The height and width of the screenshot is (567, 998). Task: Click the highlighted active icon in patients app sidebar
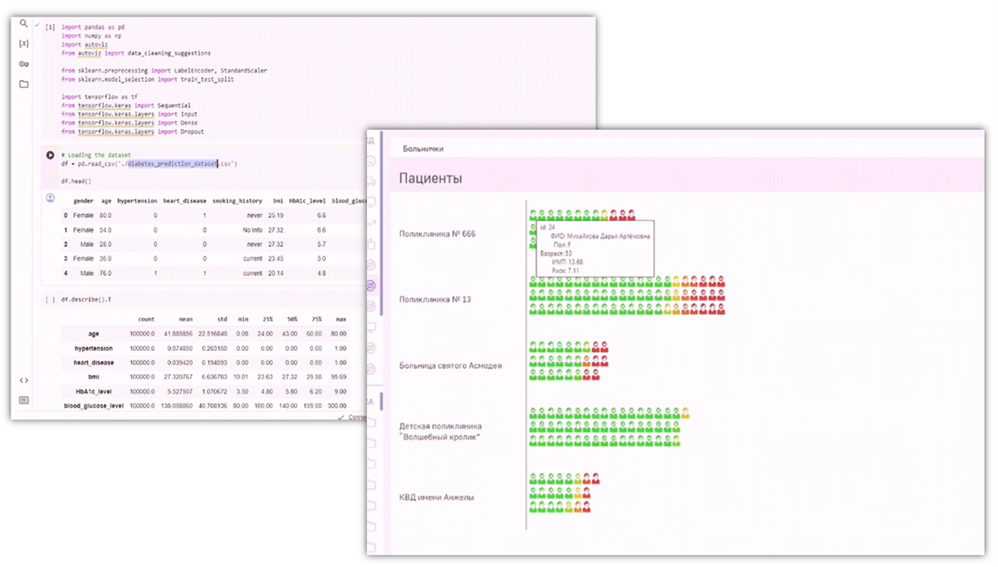tap(372, 286)
